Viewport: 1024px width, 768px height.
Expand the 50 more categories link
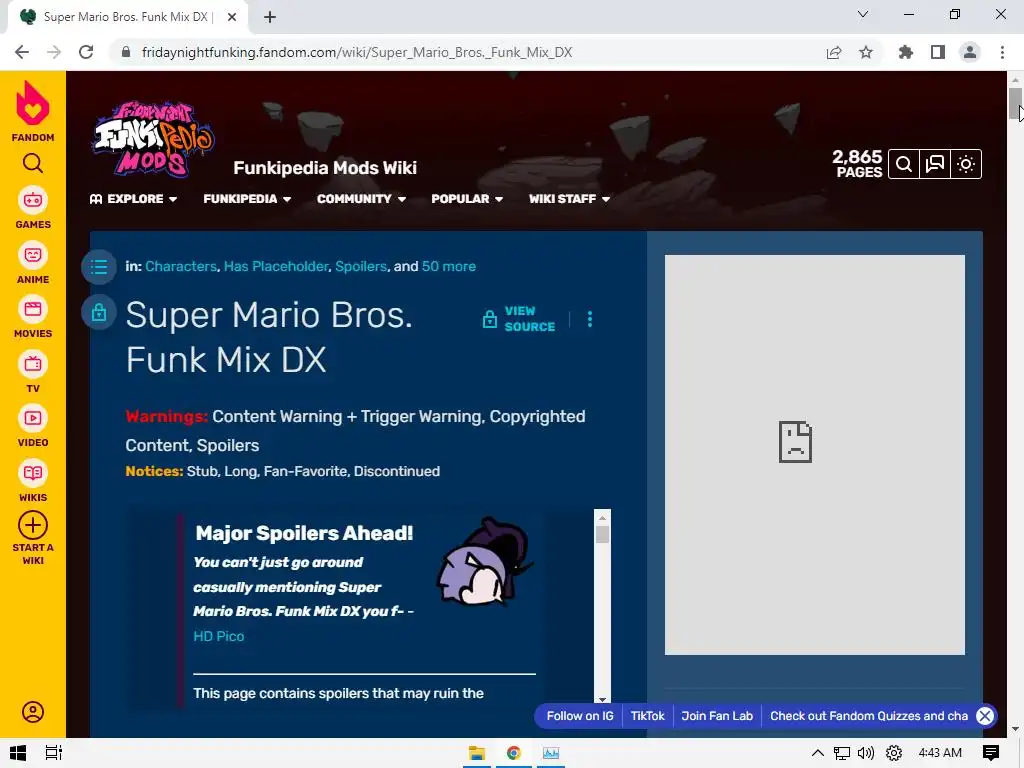point(449,266)
